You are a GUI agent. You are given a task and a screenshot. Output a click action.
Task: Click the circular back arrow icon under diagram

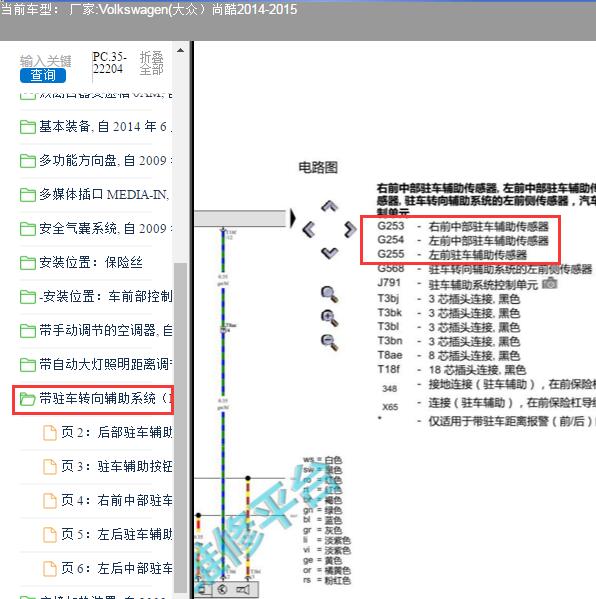click(x=222, y=589)
